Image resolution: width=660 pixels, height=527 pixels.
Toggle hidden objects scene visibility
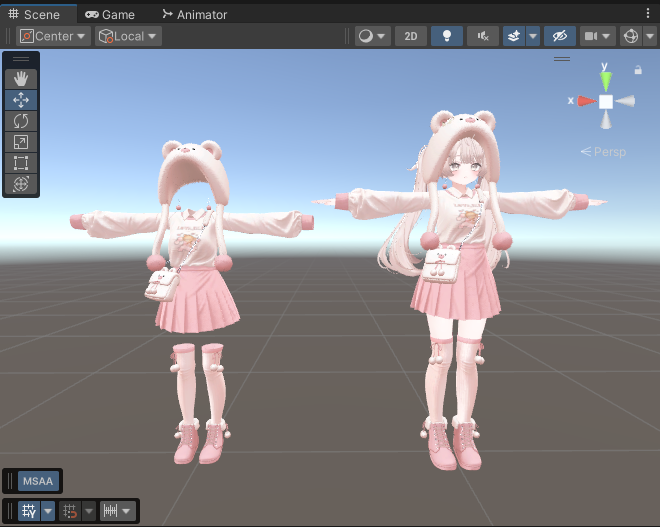559,36
